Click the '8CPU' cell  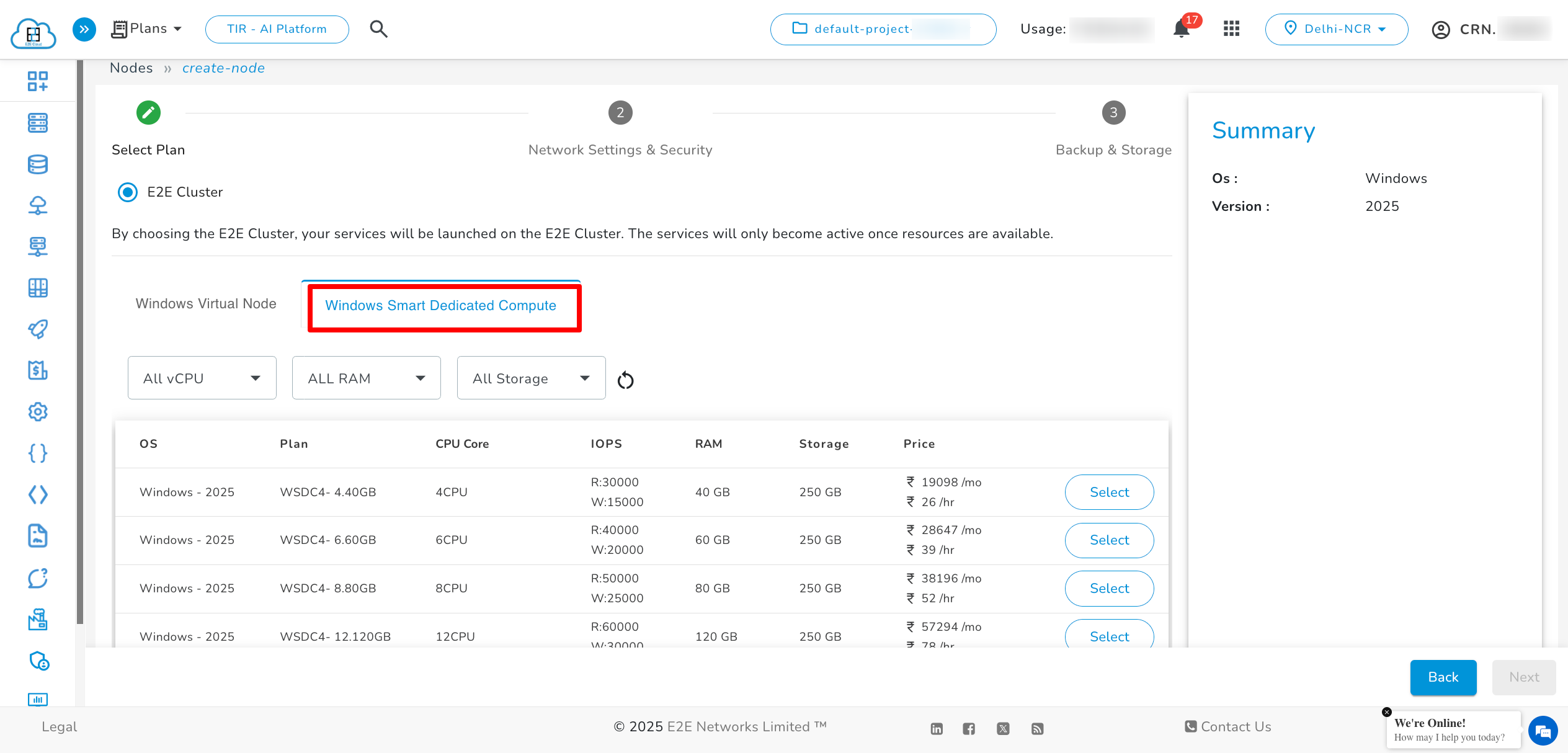coord(451,589)
